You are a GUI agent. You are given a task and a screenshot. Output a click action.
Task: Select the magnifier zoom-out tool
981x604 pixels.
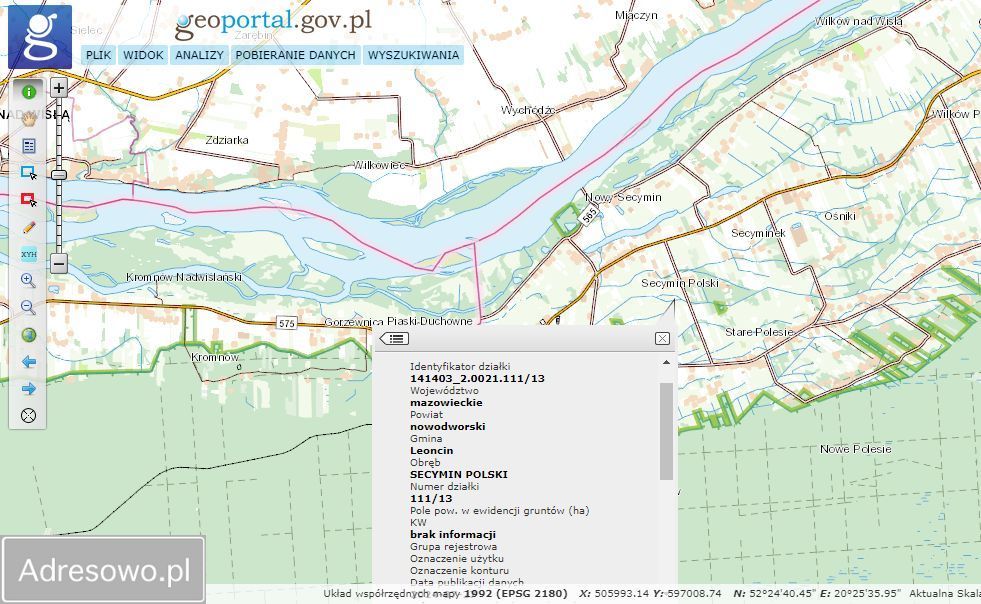click(28, 307)
